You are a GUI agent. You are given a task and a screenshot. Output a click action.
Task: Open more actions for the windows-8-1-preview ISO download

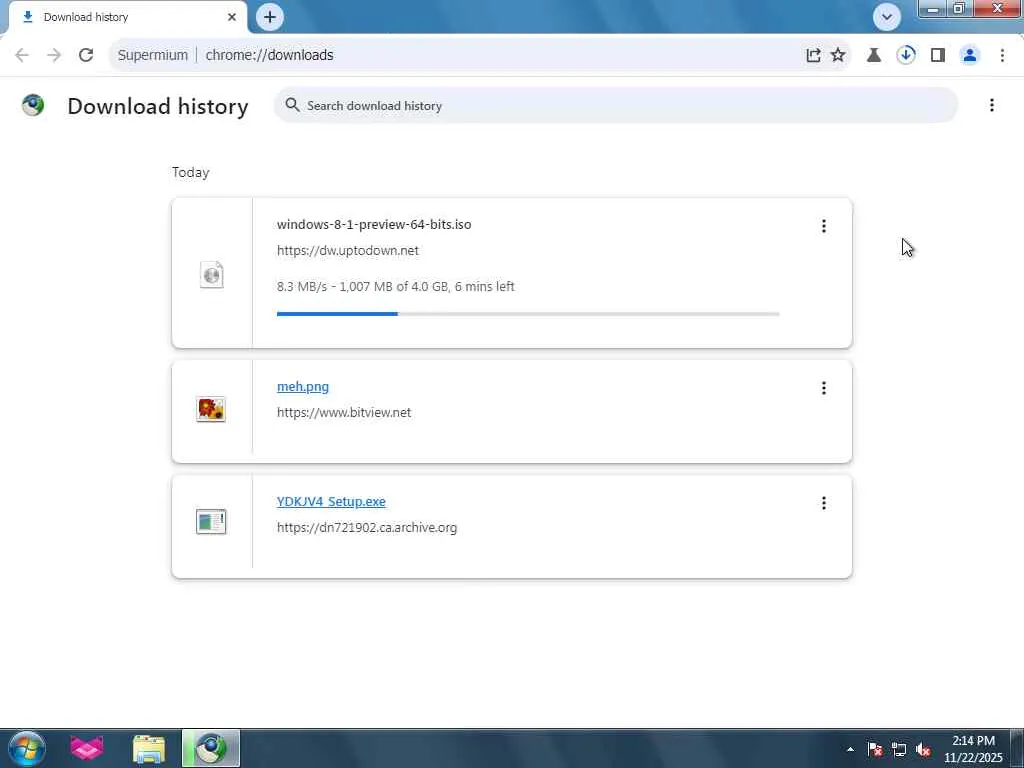point(824,226)
